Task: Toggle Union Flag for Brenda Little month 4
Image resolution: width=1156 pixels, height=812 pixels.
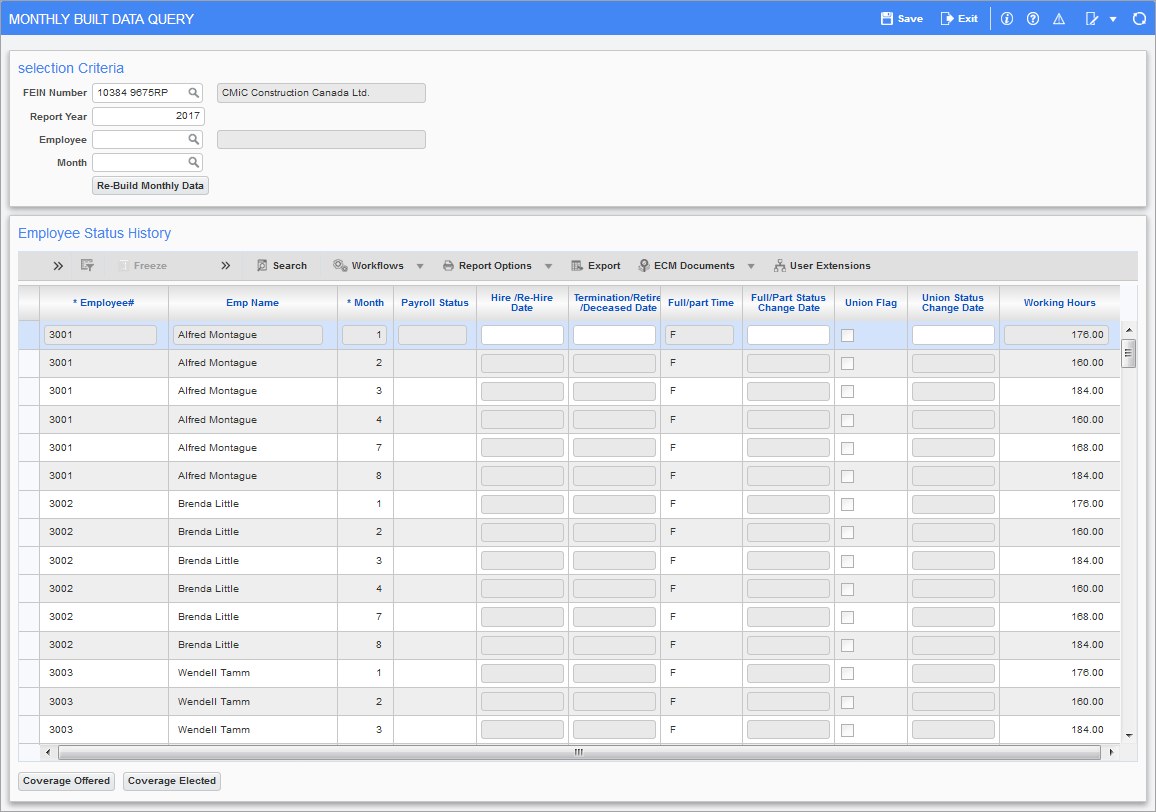Action: pyautogui.click(x=848, y=589)
